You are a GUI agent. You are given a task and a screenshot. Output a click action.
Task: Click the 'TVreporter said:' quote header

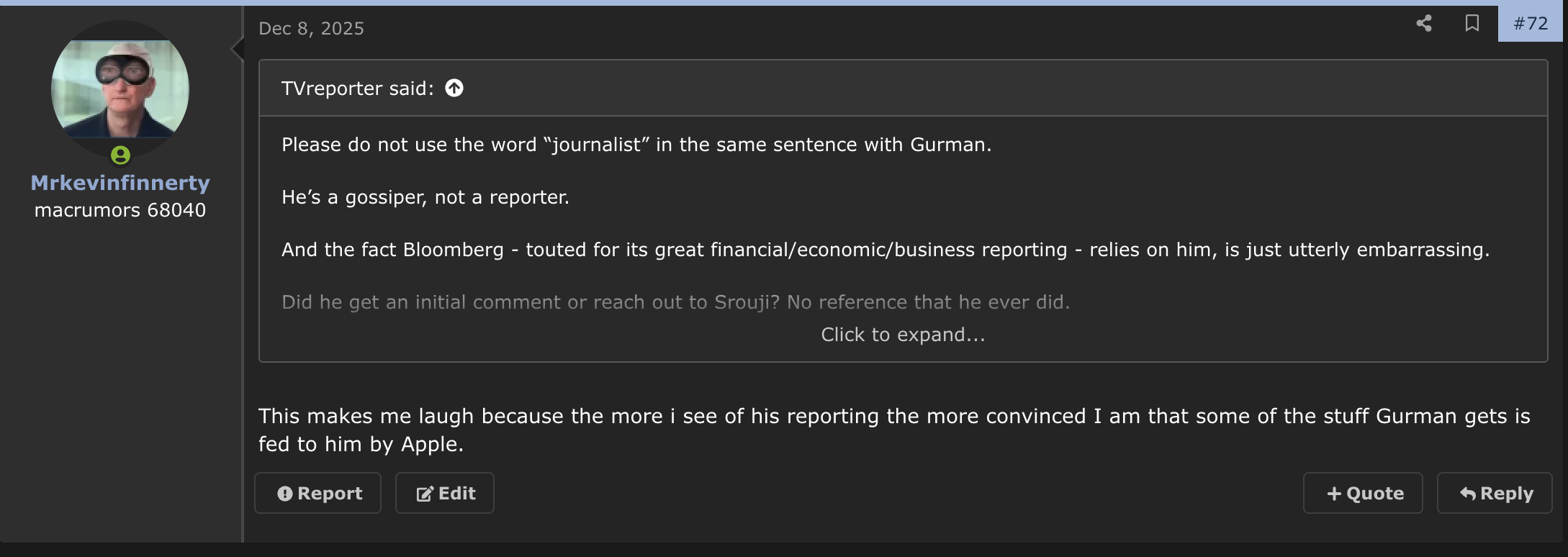coord(358,88)
